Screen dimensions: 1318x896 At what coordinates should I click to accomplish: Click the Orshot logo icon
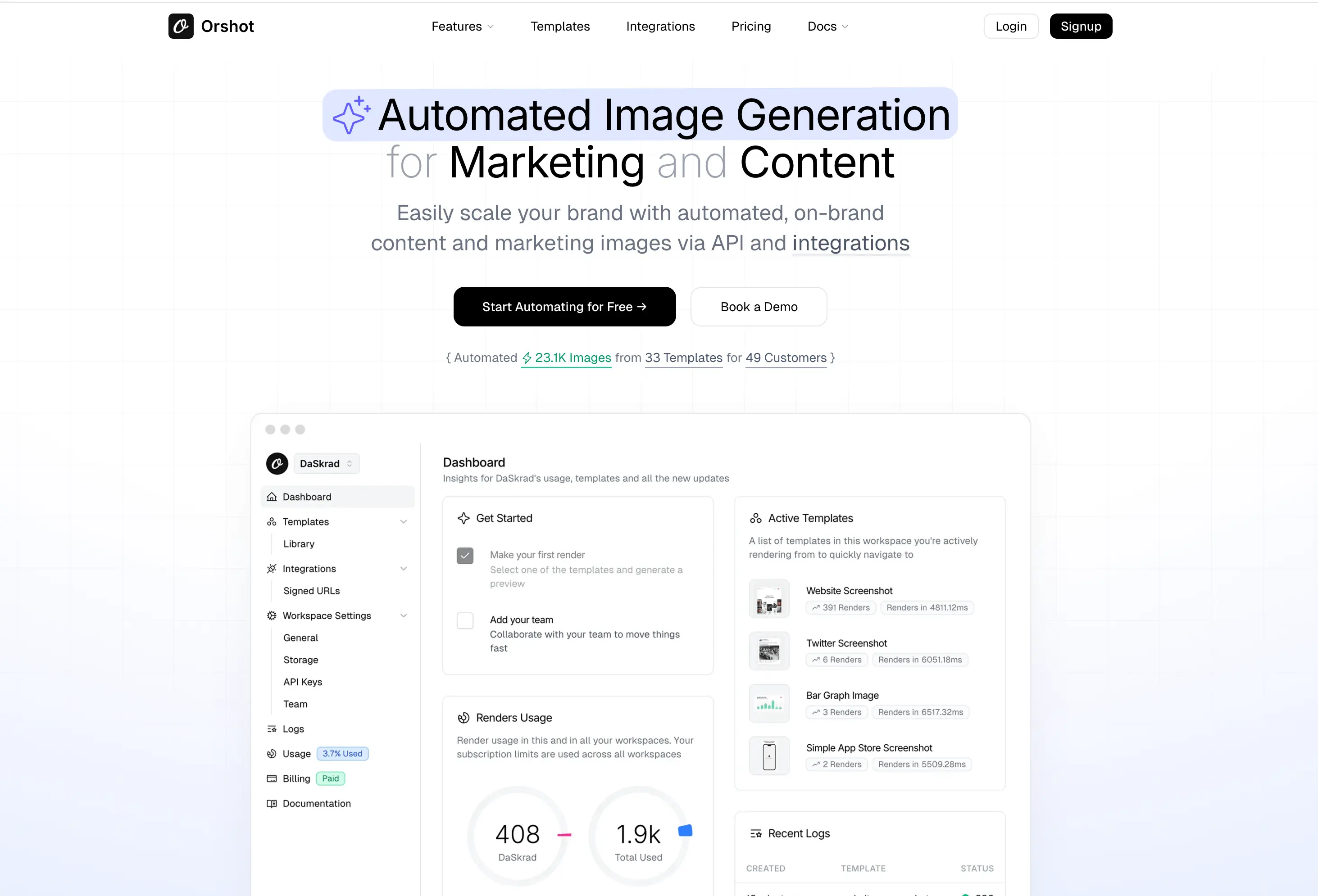click(x=181, y=26)
